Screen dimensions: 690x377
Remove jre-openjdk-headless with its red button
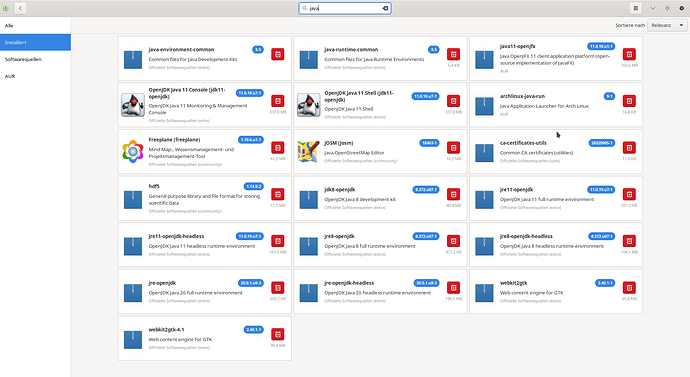click(453, 287)
